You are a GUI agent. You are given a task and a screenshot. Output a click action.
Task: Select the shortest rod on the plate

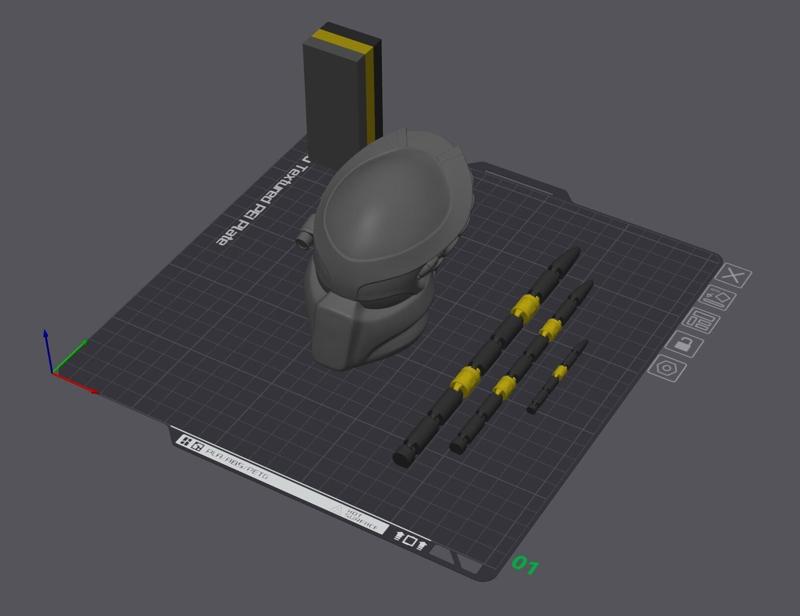[558, 376]
